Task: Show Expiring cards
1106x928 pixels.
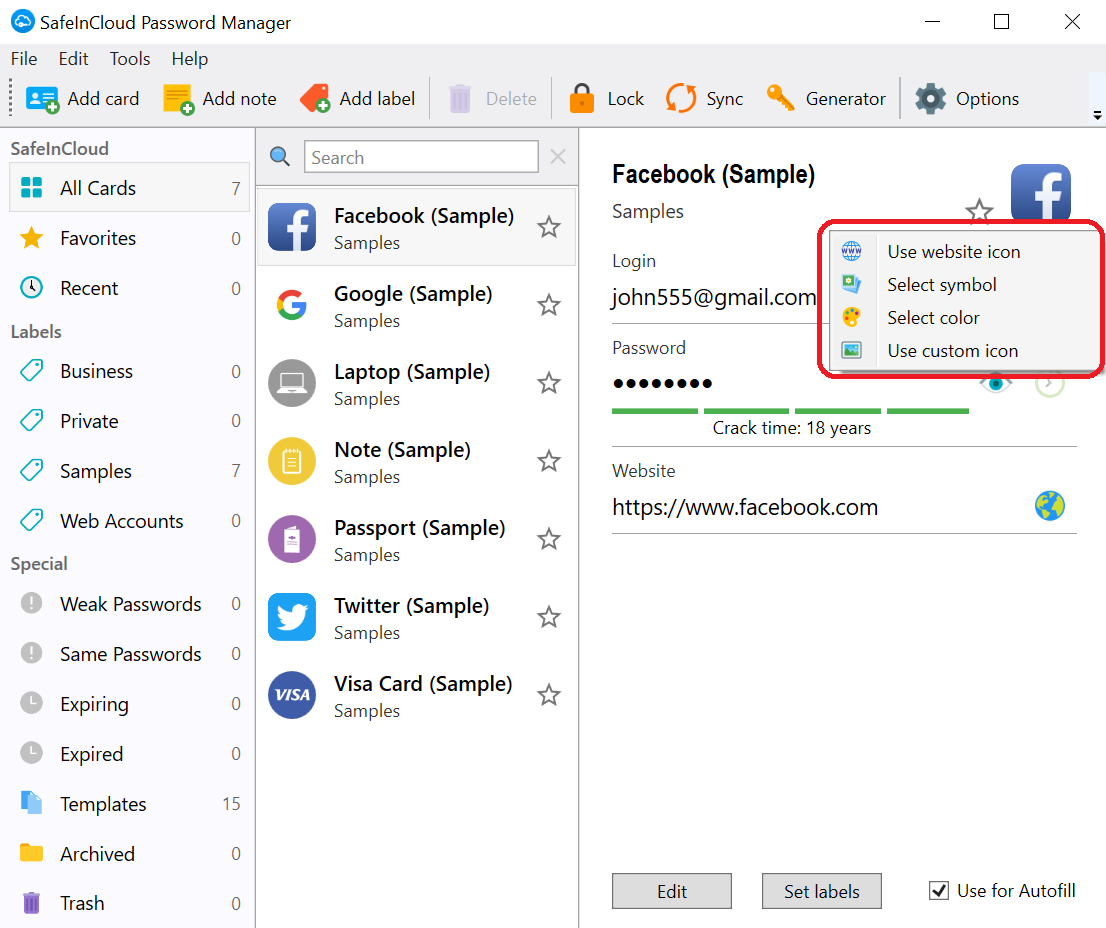Action: 129,704
